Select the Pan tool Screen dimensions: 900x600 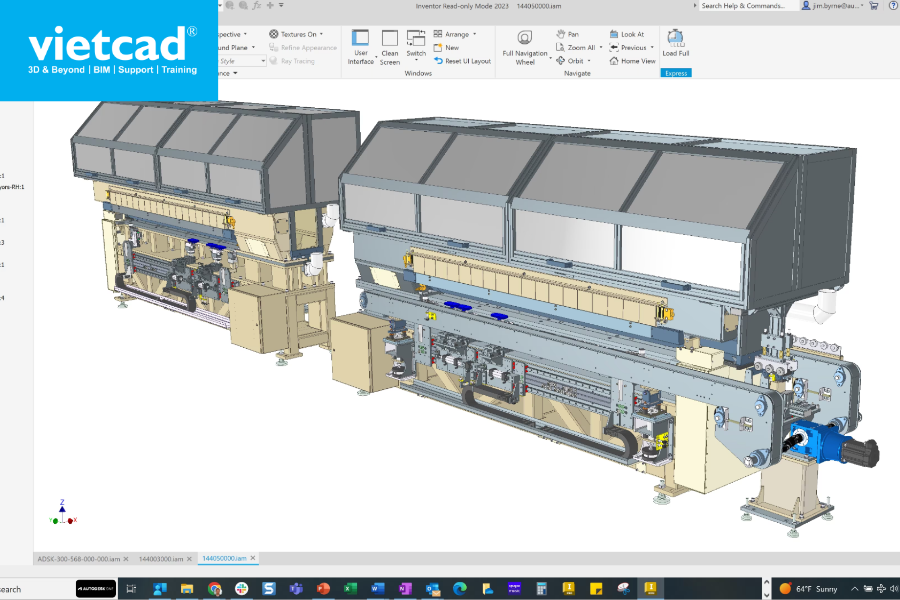click(568, 34)
